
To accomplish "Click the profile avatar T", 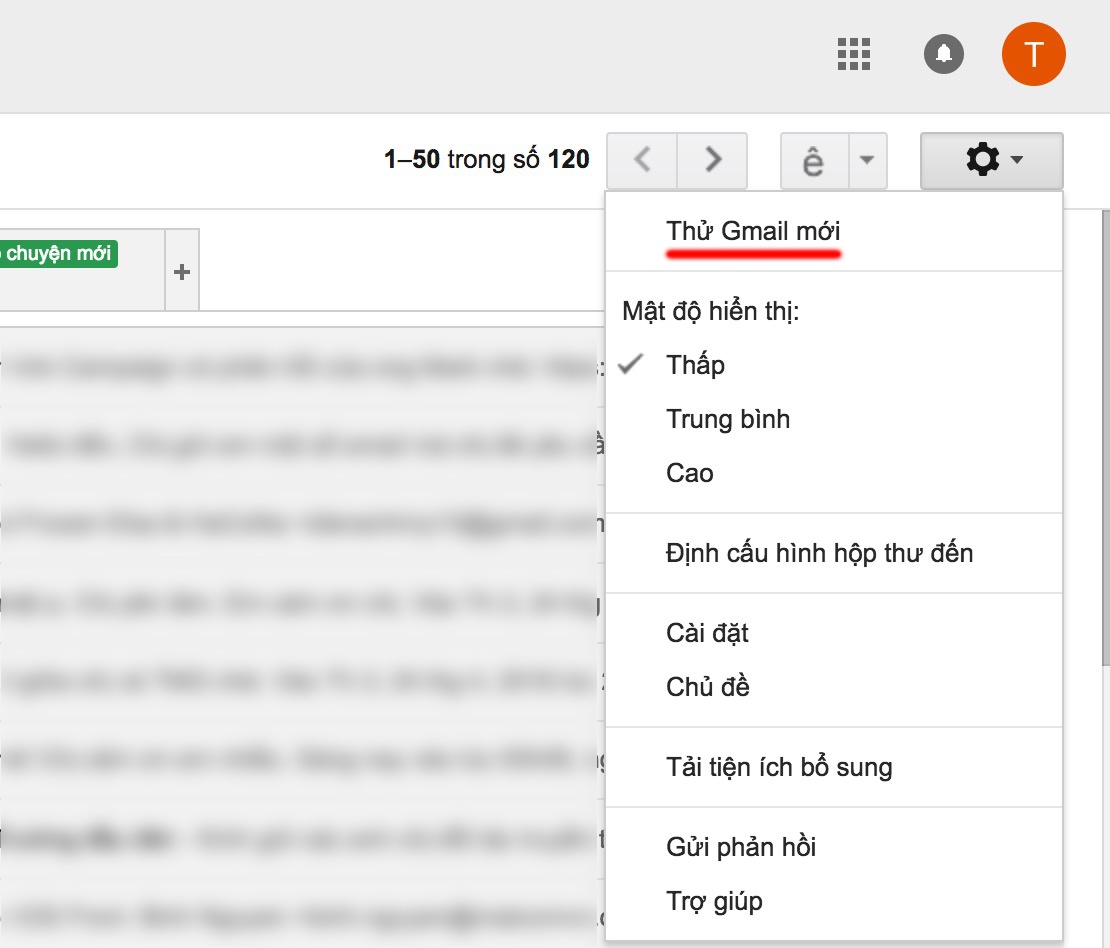I will click(1034, 54).
